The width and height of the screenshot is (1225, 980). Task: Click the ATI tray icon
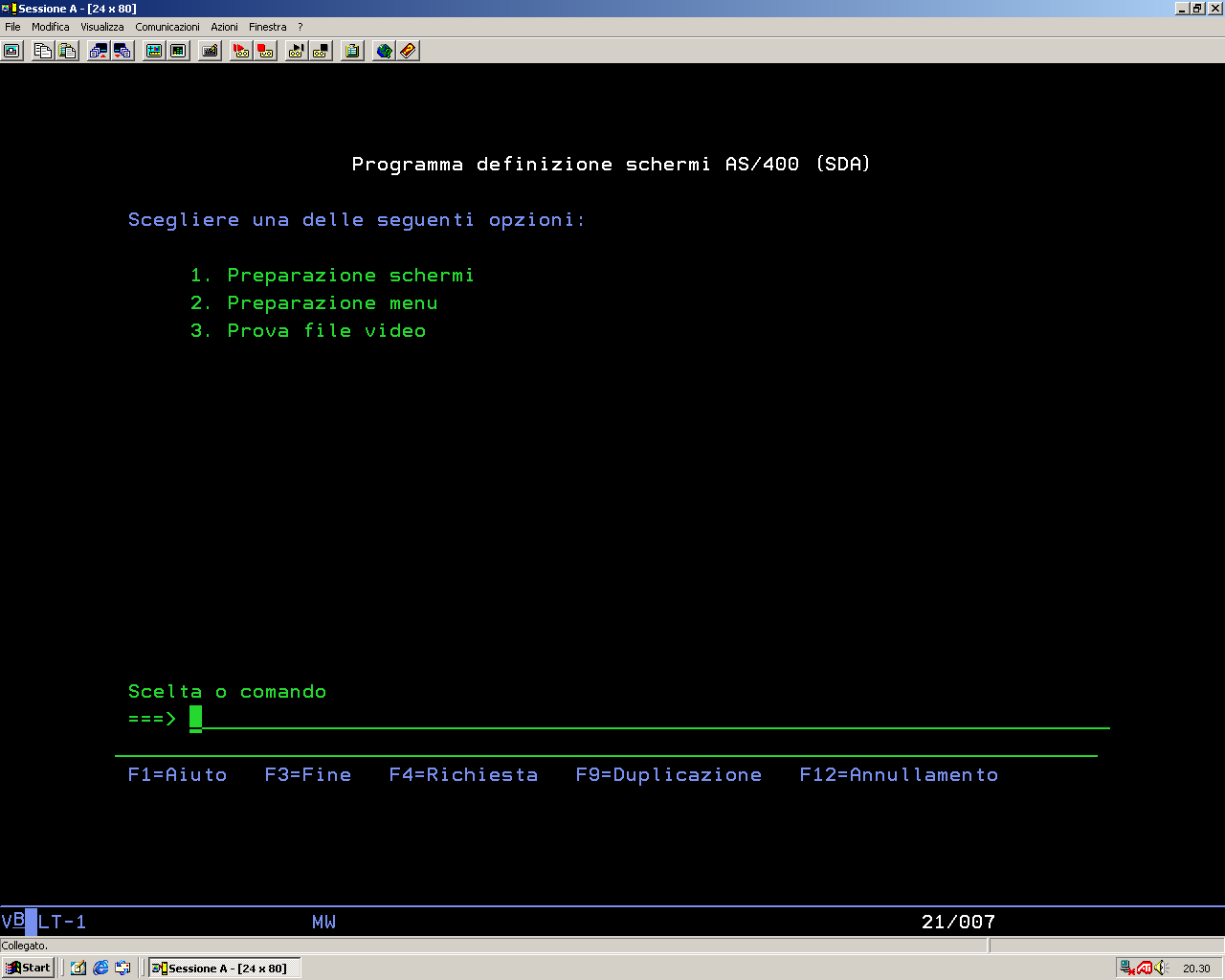(1145, 969)
